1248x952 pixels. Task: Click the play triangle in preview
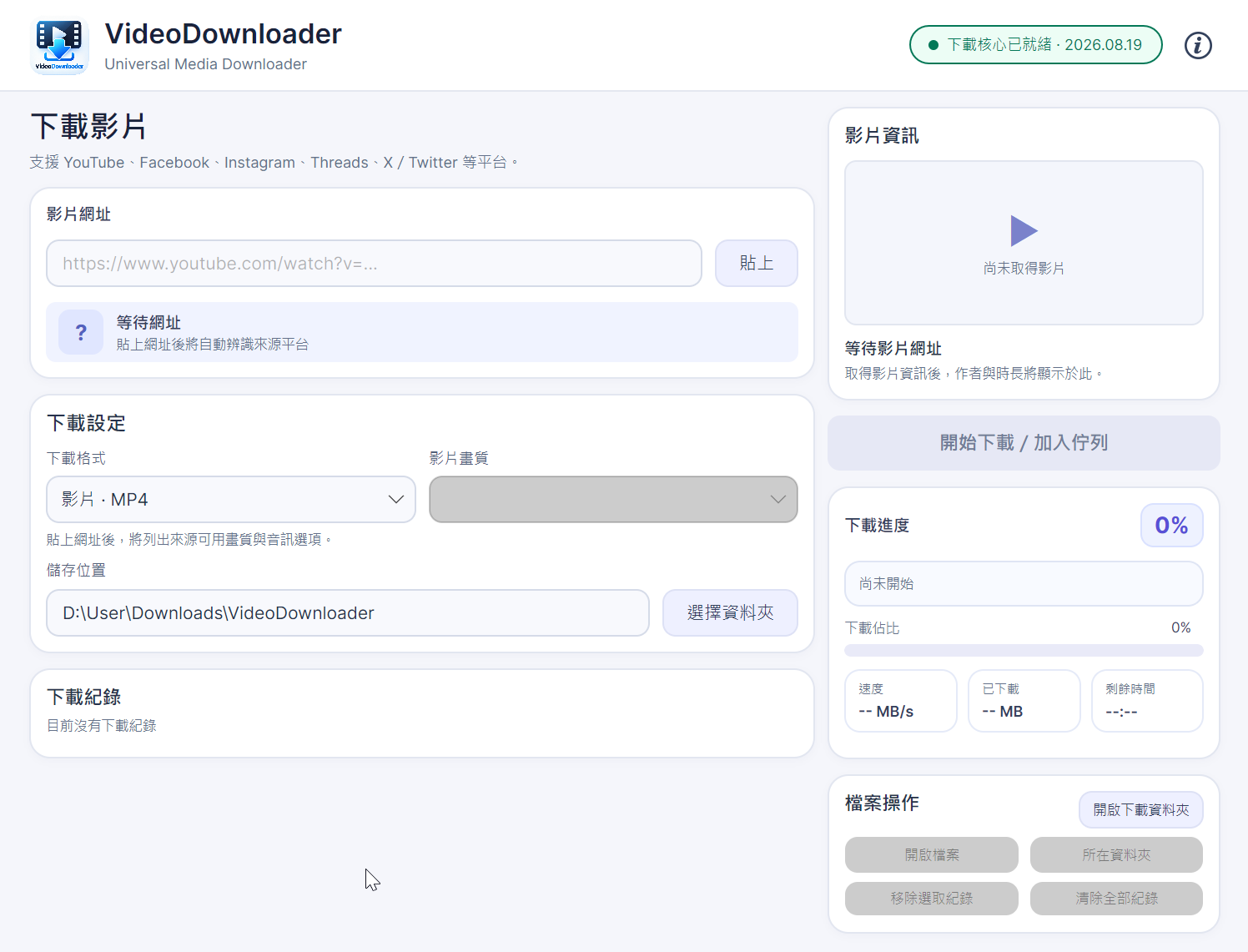pyautogui.click(x=1024, y=231)
